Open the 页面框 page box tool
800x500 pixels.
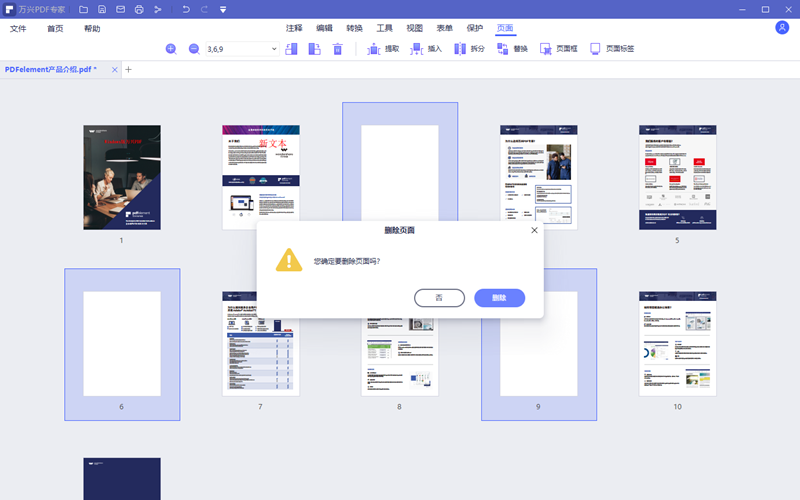point(558,48)
